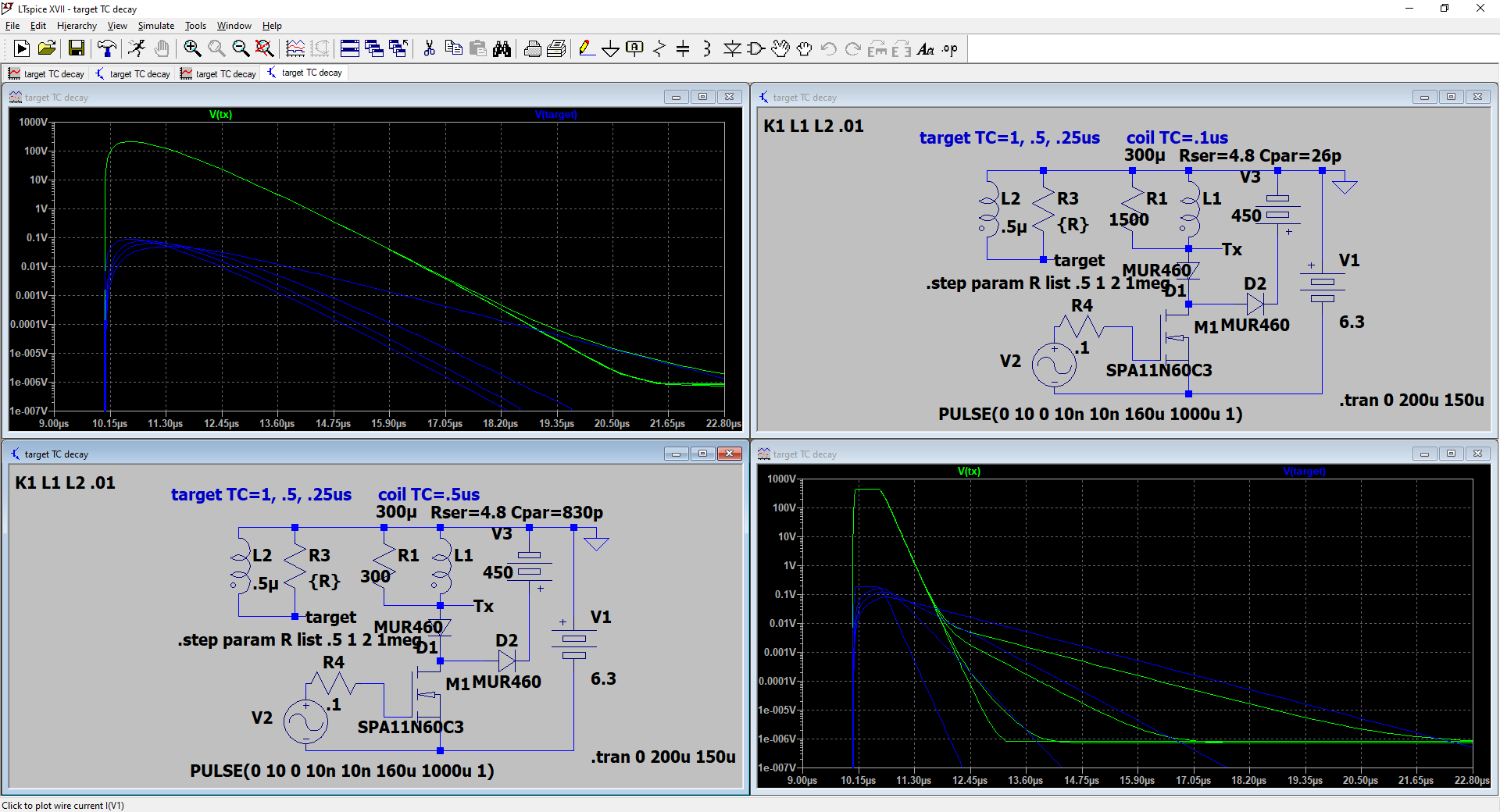The image size is (1500, 812).
Task: Click the Save floppy disk icon
Action: pos(77,49)
